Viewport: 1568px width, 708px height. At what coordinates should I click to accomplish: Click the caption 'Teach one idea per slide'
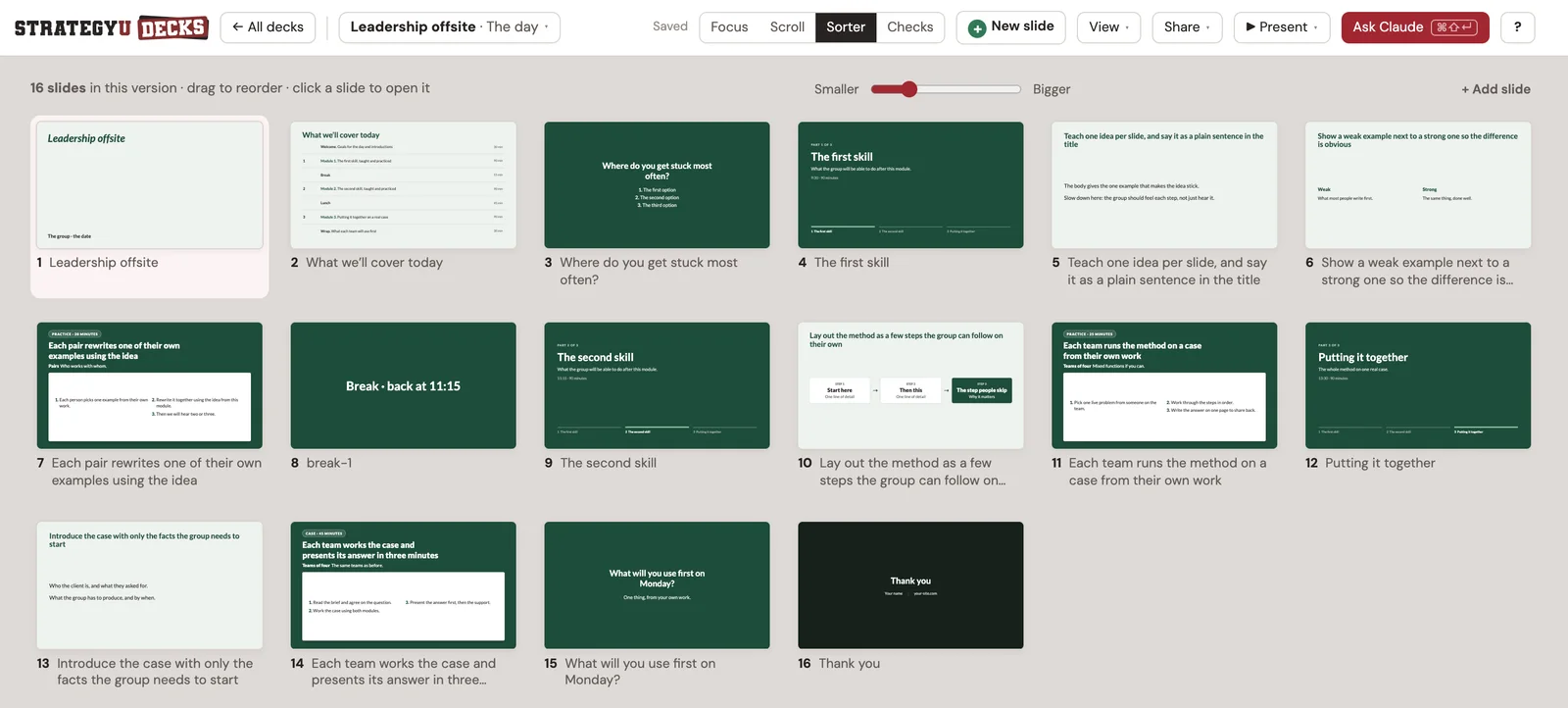(1167, 272)
